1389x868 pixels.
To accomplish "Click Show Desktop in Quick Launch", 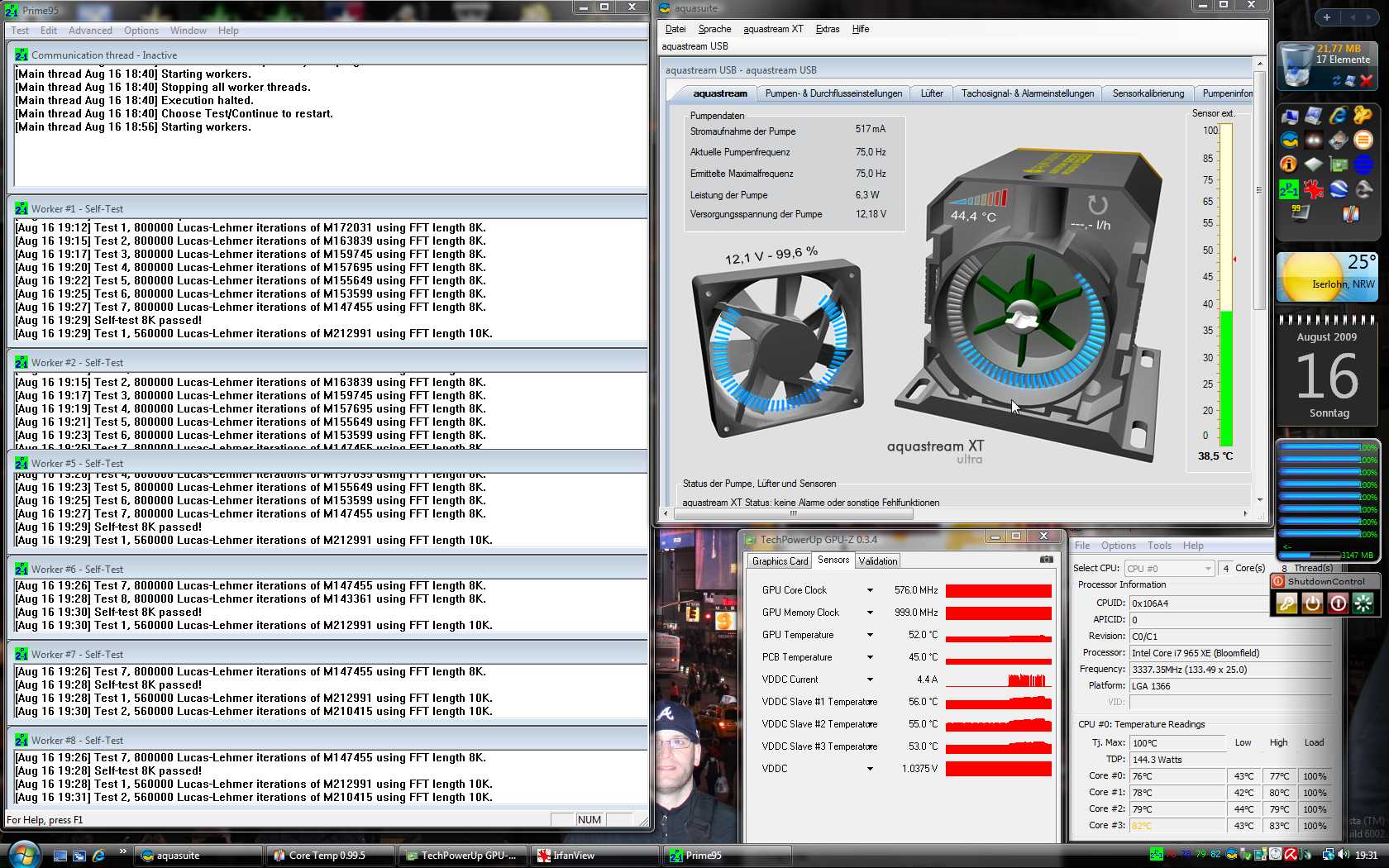I will click(60, 856).
